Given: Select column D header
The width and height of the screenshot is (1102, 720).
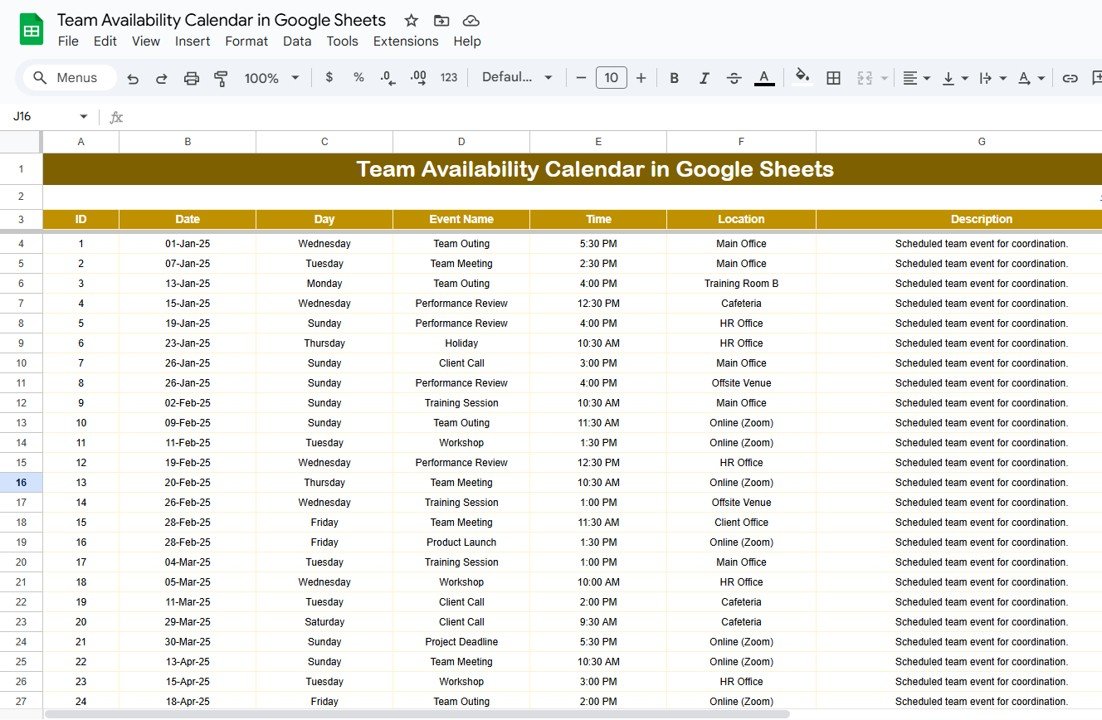Looking at the screenshot, I should tap(461, 141).
